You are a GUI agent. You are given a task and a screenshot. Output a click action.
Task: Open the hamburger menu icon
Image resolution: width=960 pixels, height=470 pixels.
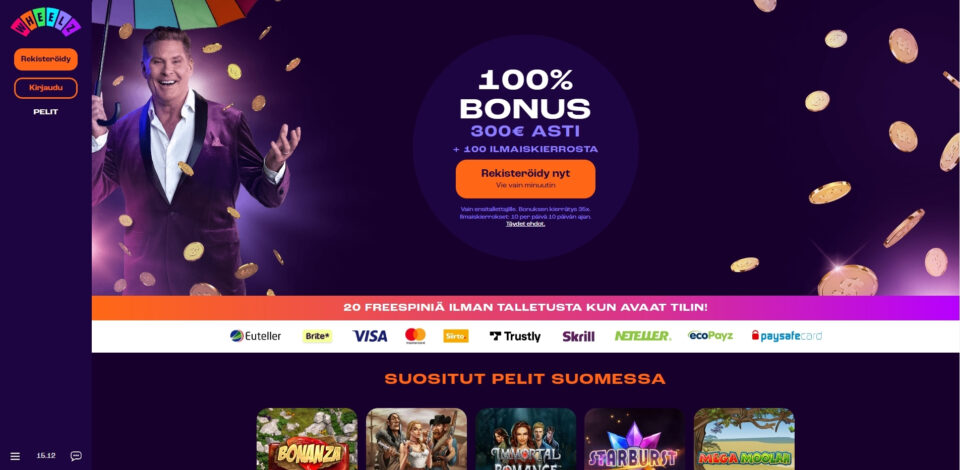(x=15, y=457)
